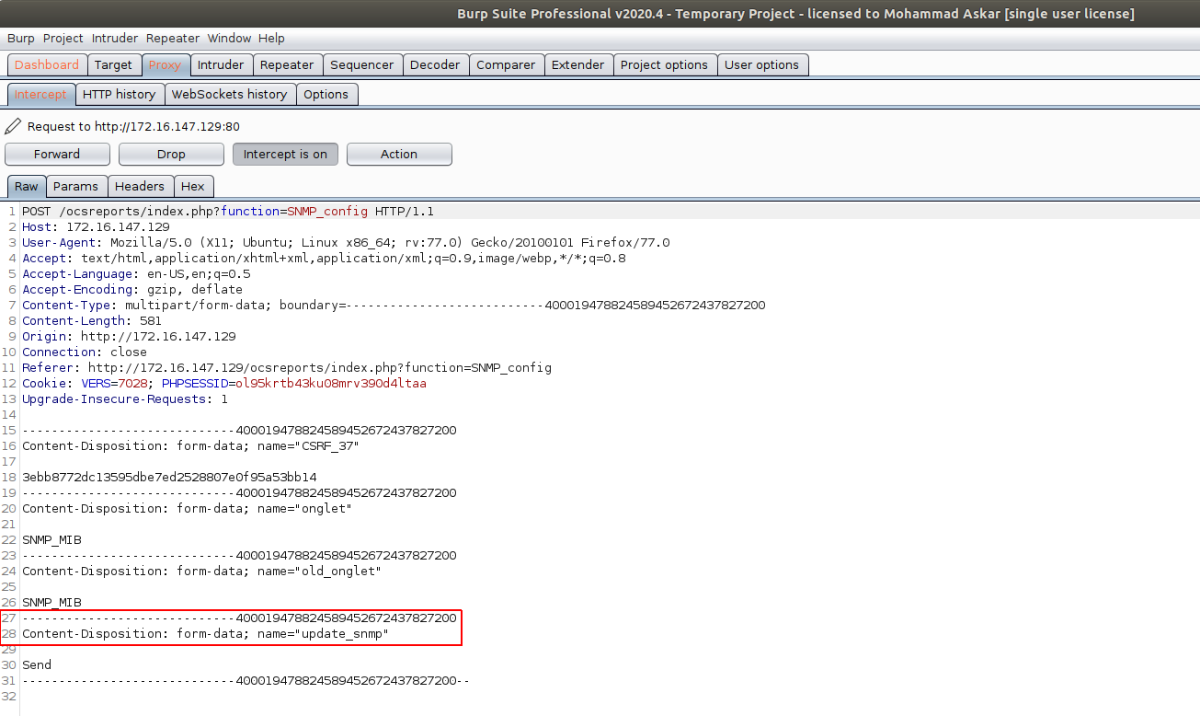Open the Help menu
Viewport: 1200px width, 716px height.
tap(271, 38)
